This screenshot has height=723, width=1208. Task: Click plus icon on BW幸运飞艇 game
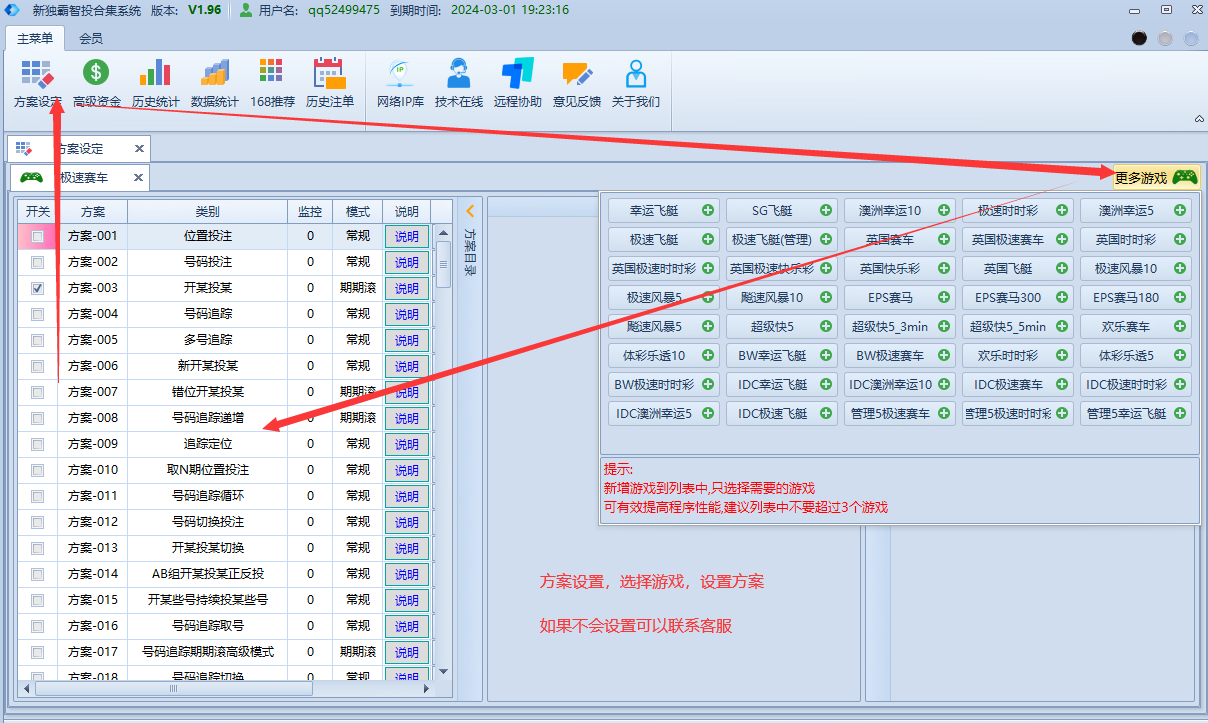826,355
